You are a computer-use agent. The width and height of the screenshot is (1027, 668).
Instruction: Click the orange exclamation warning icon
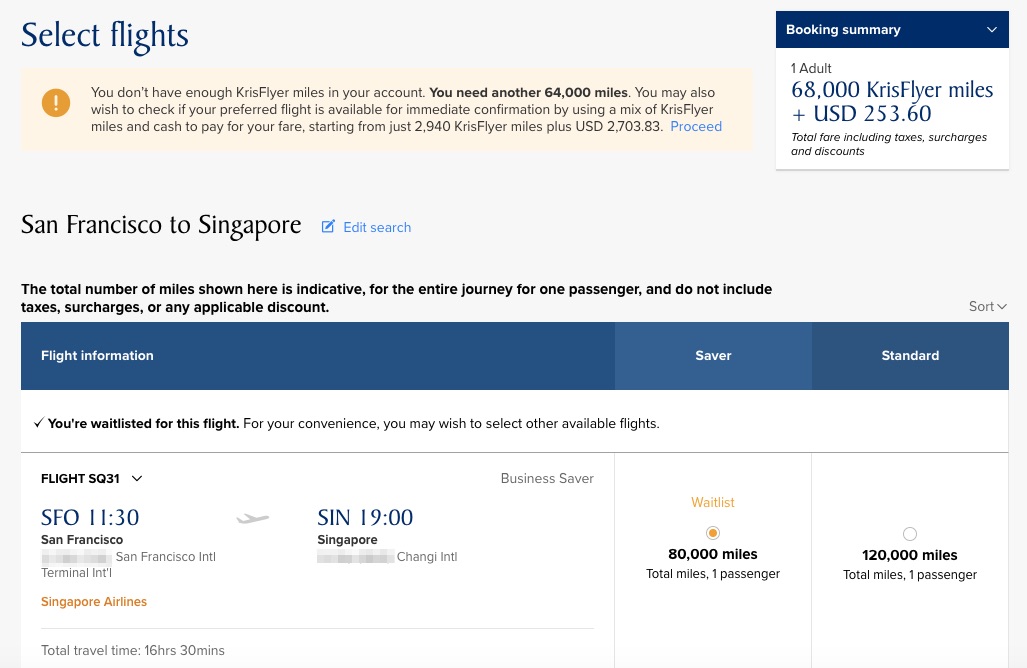56,103
